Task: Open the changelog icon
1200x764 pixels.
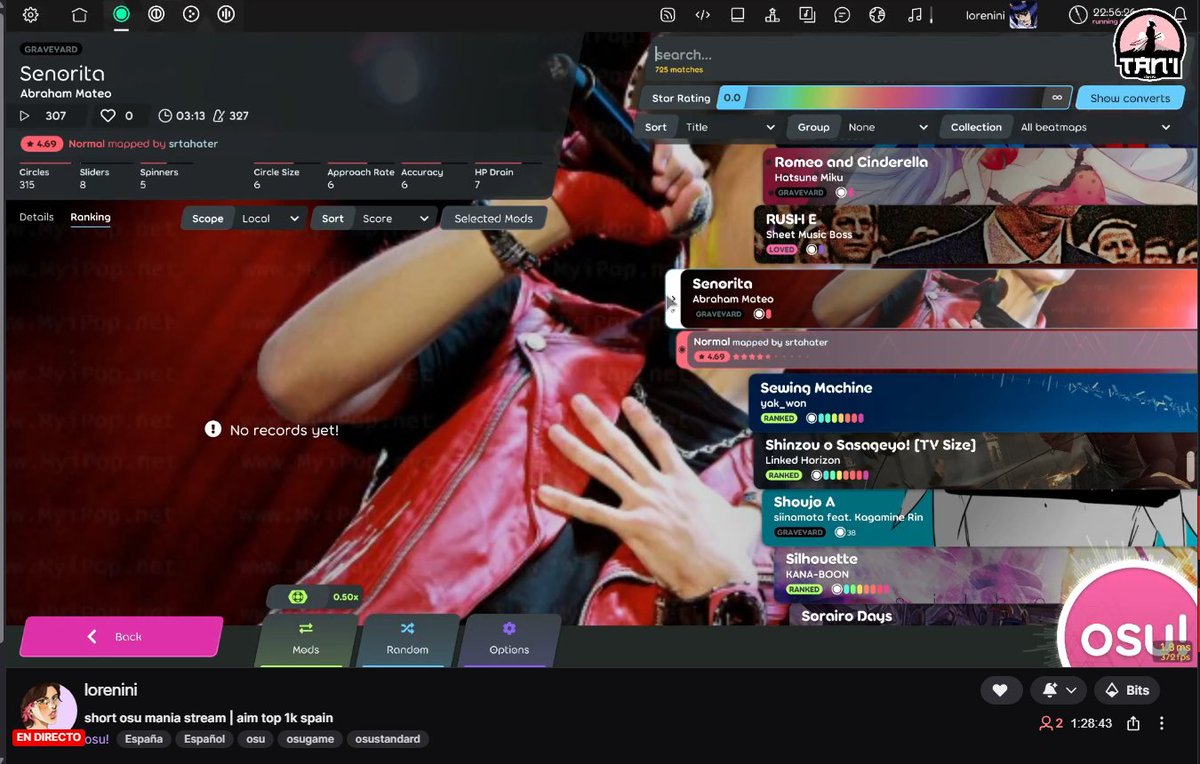Action: pos(703,15)
